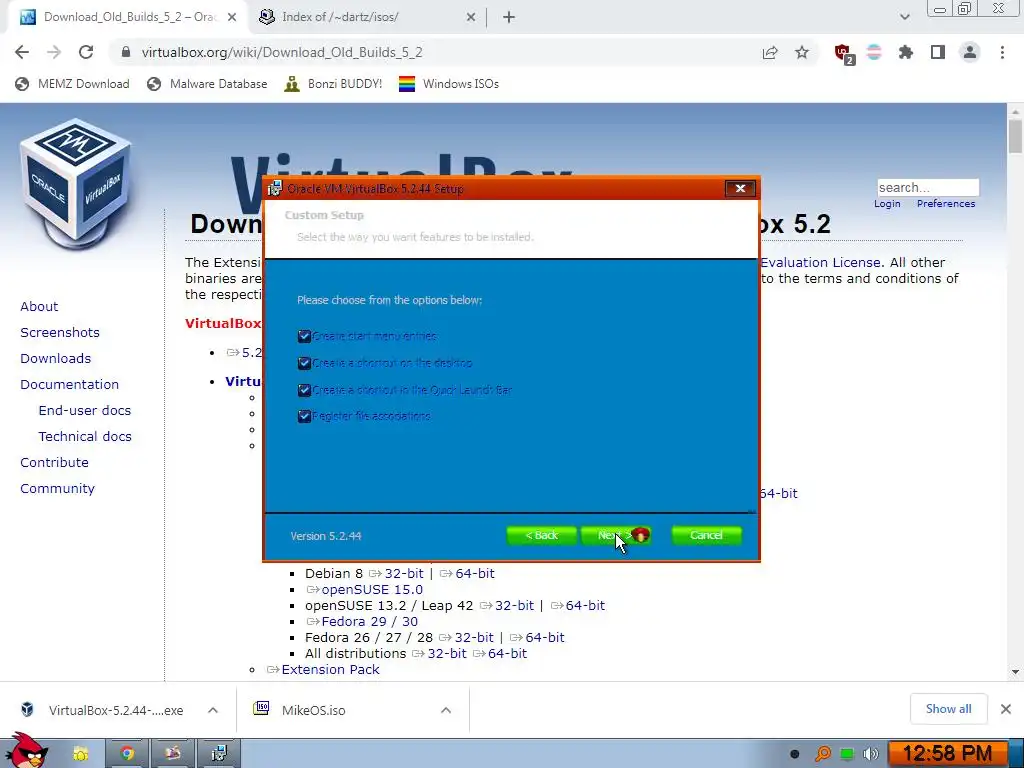Cancel the VirtualBox setup wizard

[706, 536]
